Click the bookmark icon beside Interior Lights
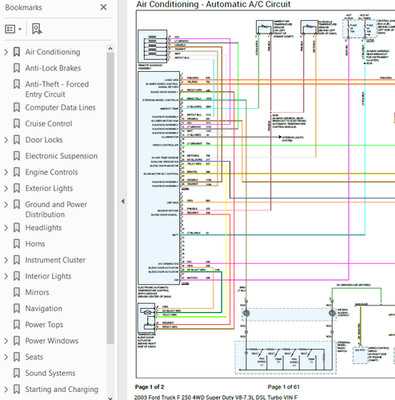Screen dimensions: 395x400 pyautogui.click(x=16, y=276)
